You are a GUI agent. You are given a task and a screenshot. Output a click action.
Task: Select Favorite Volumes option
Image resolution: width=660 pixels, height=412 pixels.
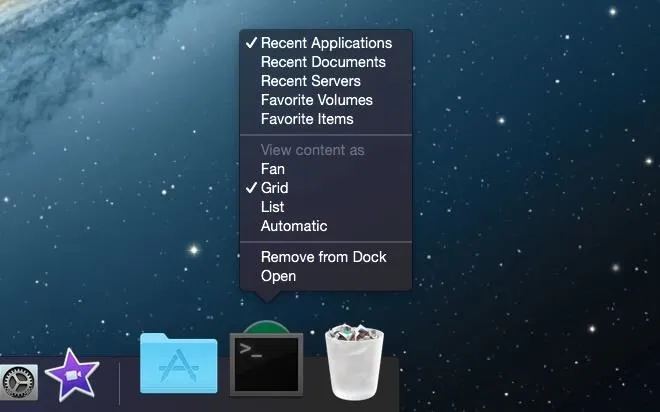(x=325, y=100)
